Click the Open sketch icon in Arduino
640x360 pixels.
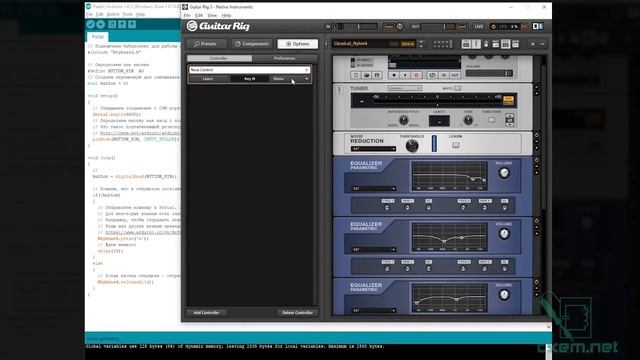tap(122, 24)
